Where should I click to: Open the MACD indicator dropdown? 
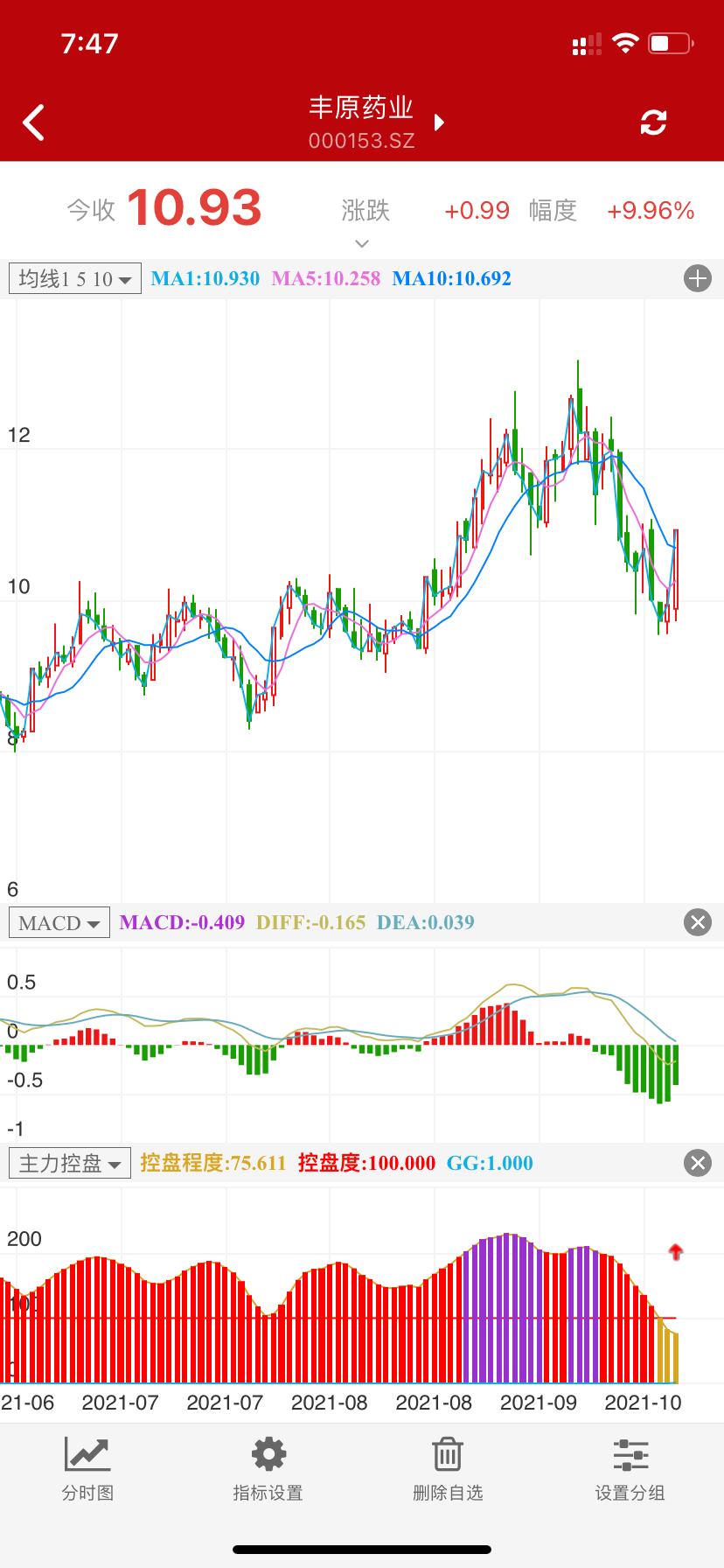point(59,922)
